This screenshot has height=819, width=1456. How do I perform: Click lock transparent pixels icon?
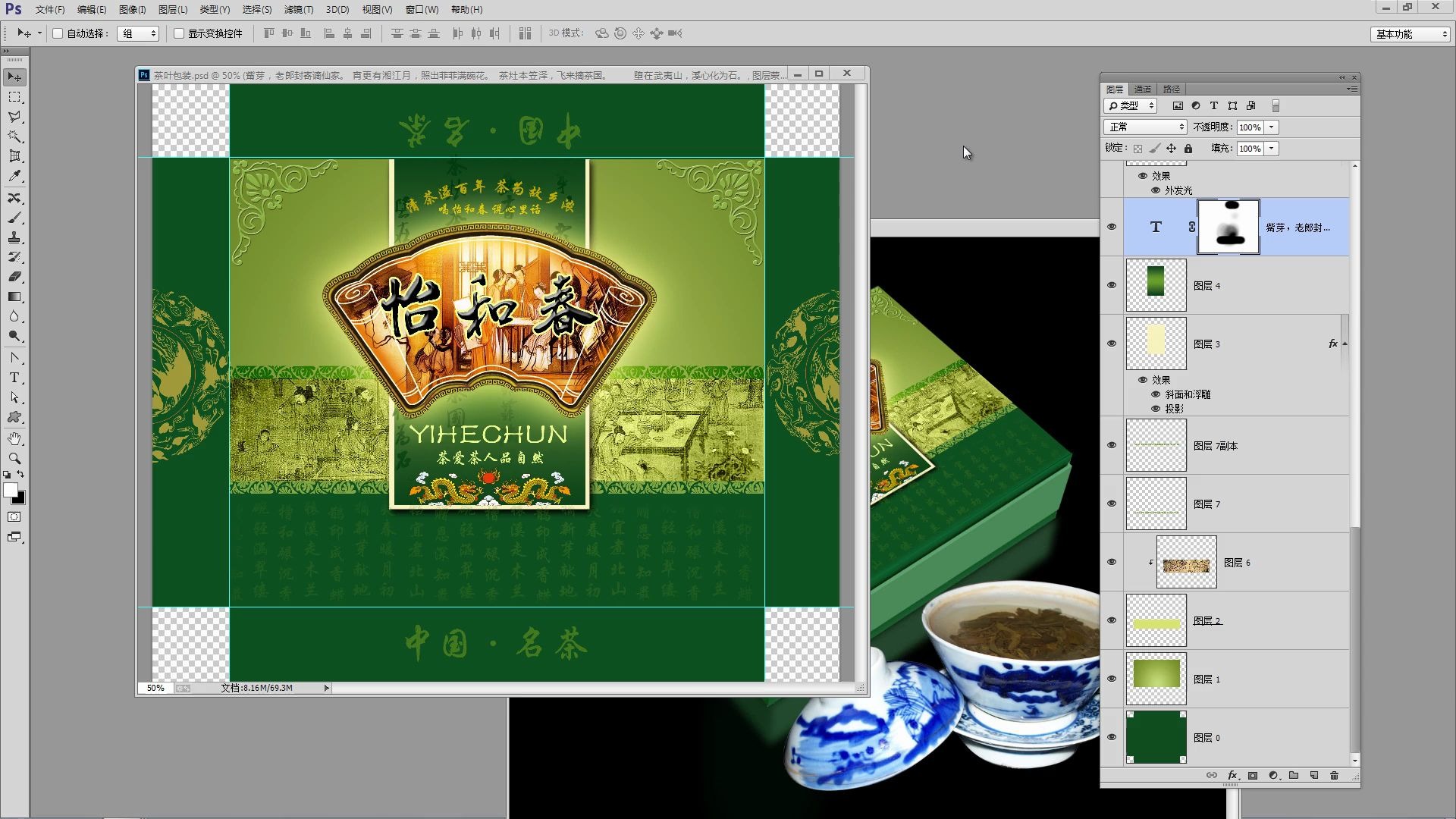[1137, 149]
